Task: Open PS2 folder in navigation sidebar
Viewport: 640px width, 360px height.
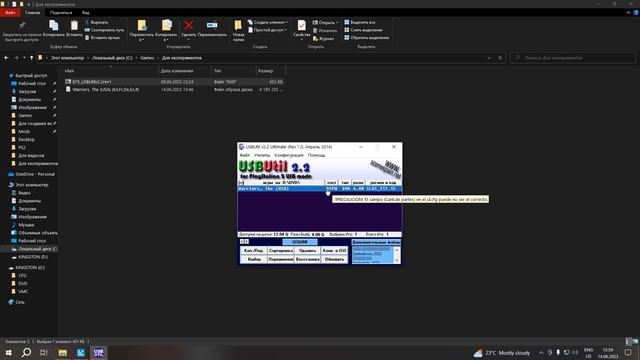Action: click(x=22, y=147)
